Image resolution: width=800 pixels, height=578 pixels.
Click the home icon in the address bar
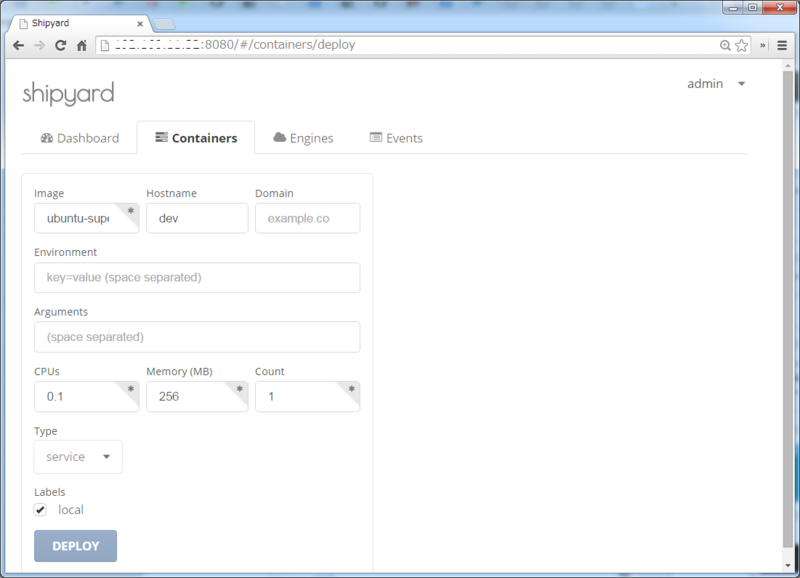click(x=81, y=44)
